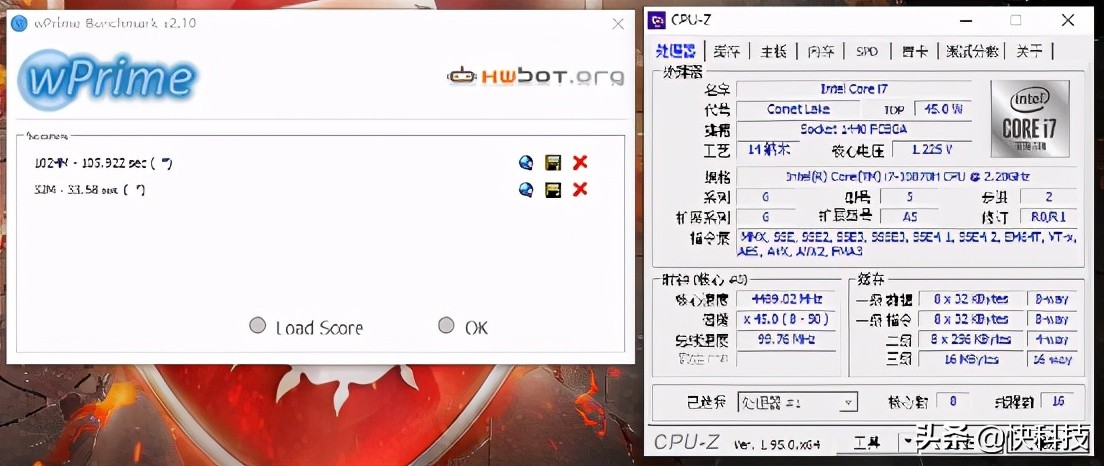
Task: Click the 14 纳米 technology value
Action: pyautogui.click(x=770, y=149)
